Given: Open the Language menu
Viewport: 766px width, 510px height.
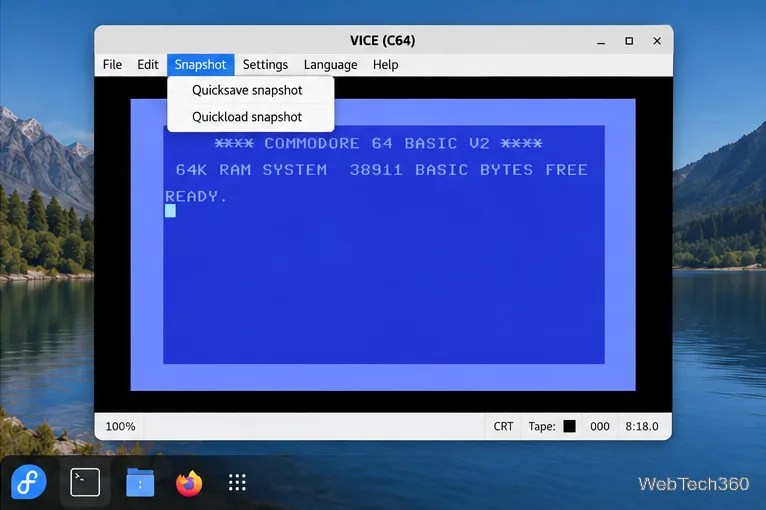Looking at the screenshot, I should 330,64.
